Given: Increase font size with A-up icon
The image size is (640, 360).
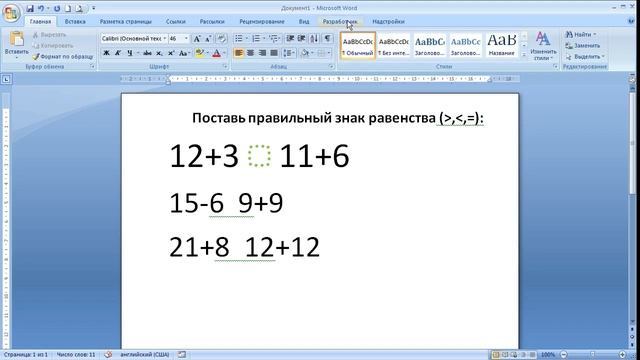Looking at the screenshot, I should click(197, 39).
